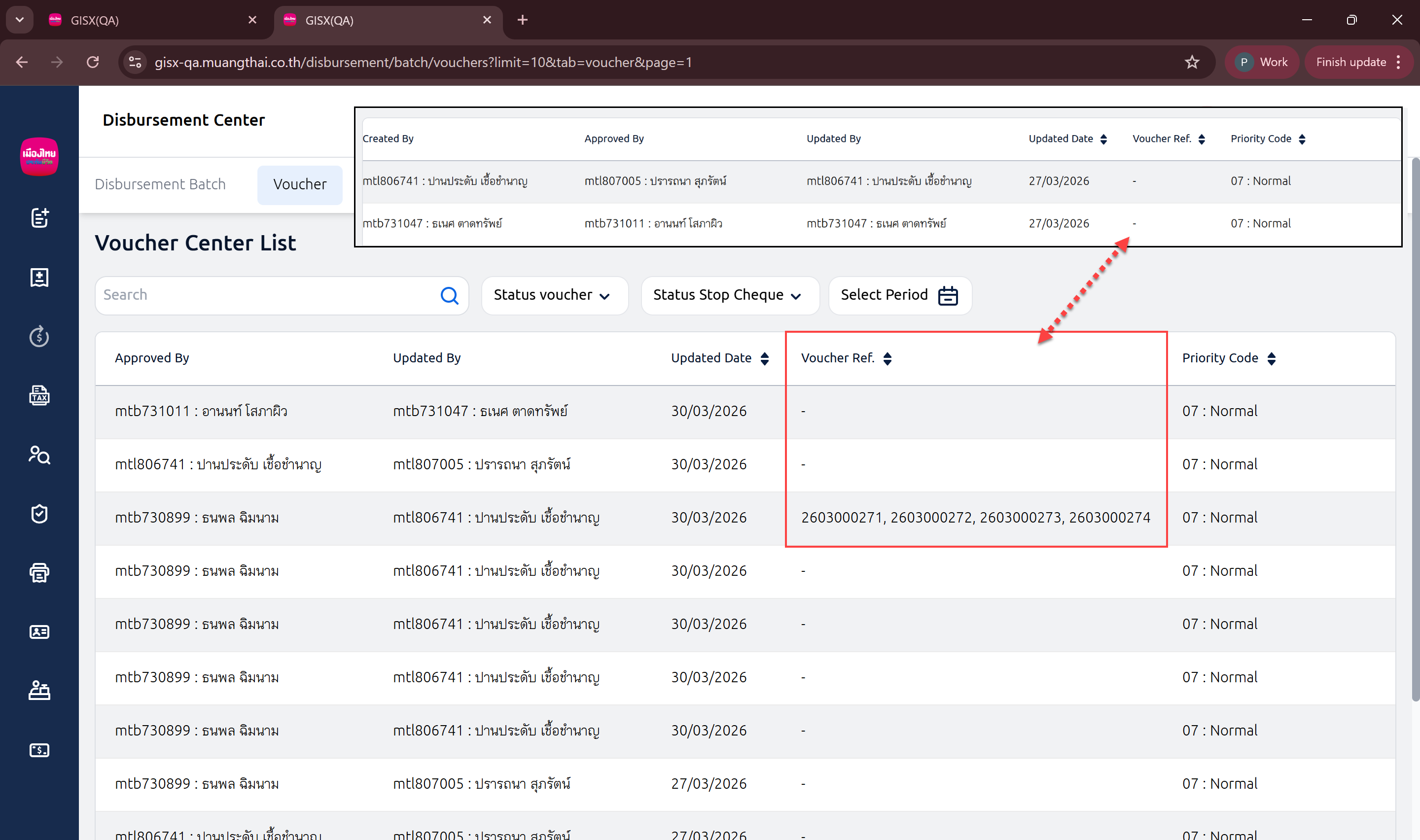Sort by Voucher Ref. column
The height and width of the screenshot is (840, 1420).
tap(887, 358)
